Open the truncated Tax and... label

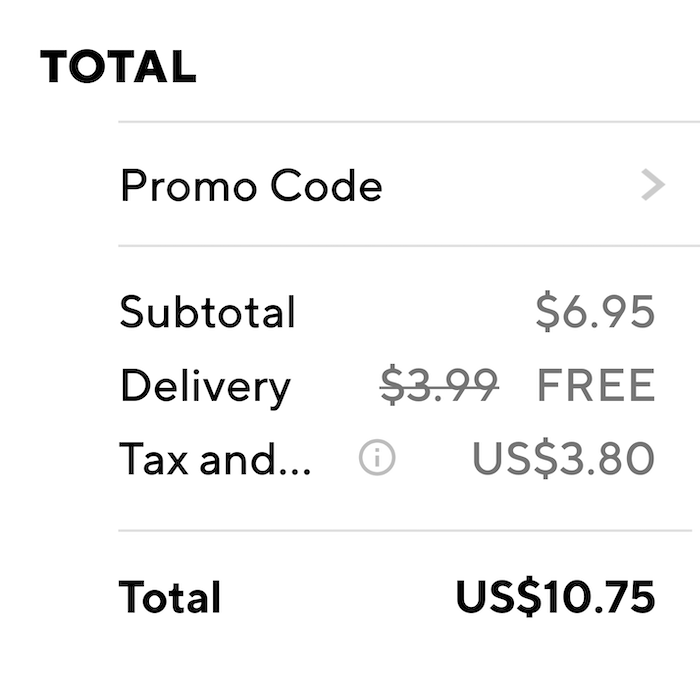(x=215, y=458)
